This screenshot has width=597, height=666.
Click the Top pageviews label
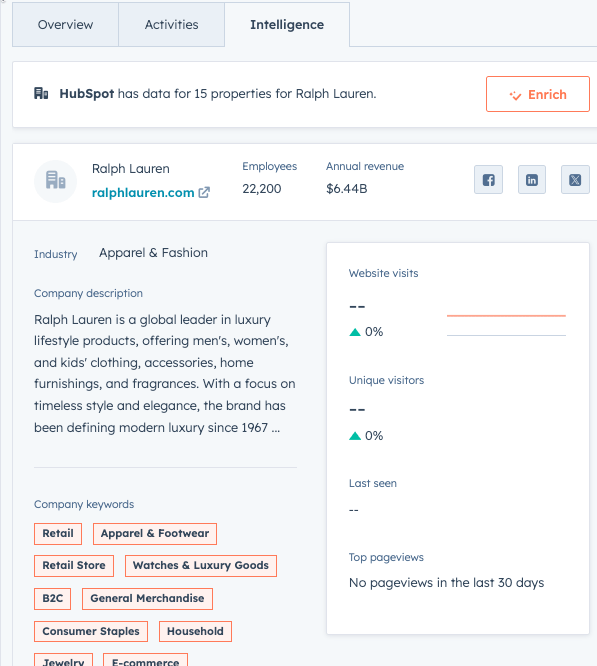point(386,557)
